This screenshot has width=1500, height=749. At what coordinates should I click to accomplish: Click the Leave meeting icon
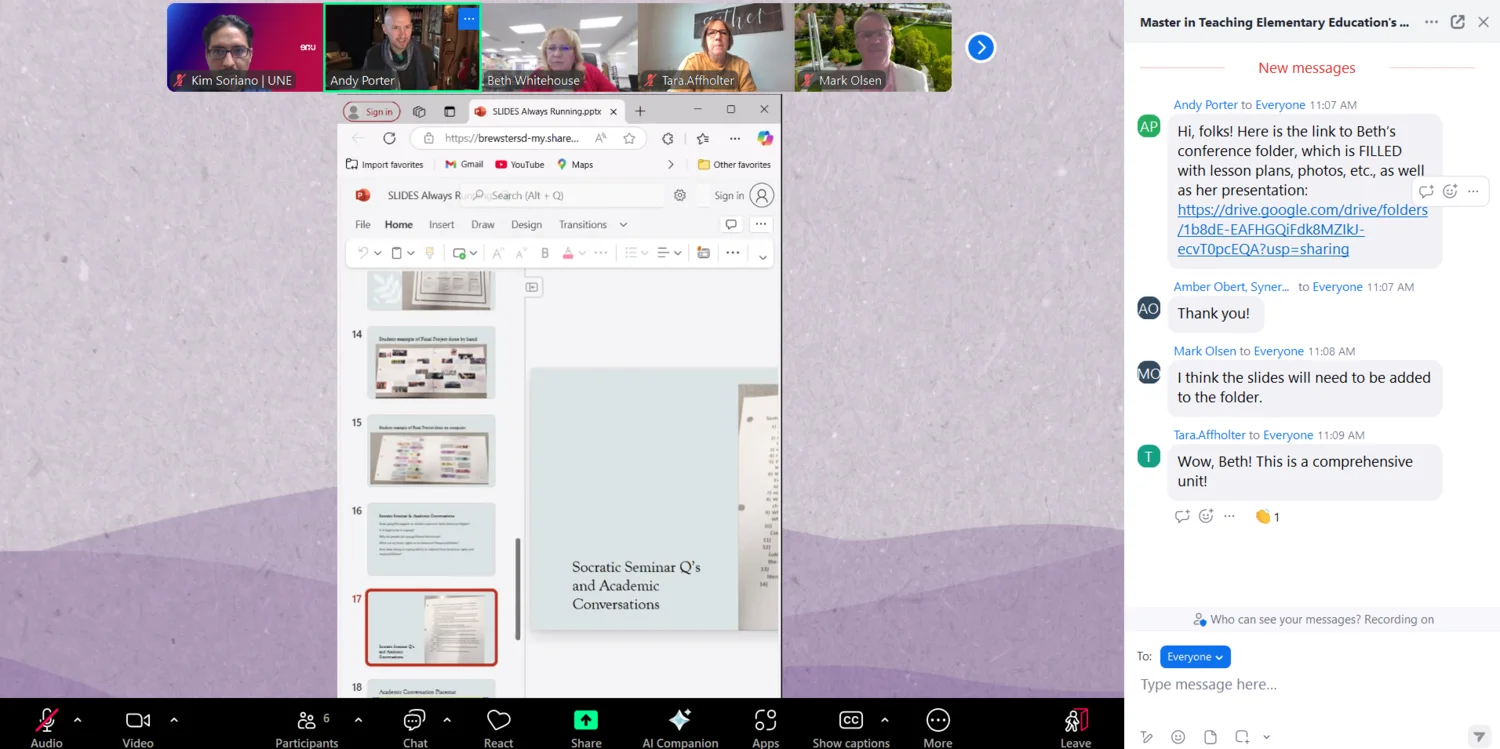(1075, 721)
